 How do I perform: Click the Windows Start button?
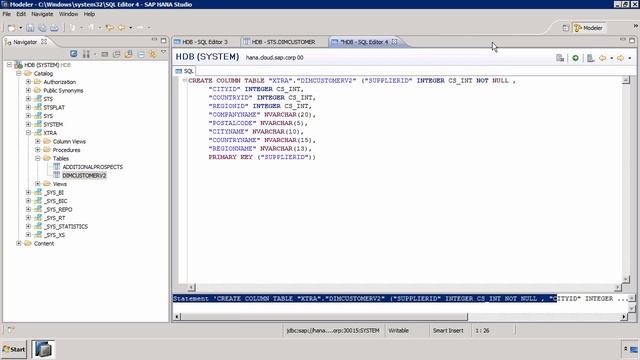pos(14,349)
